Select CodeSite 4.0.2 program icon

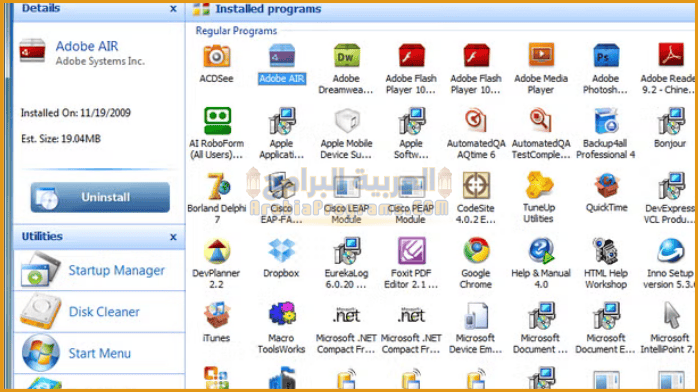(476, 186)
